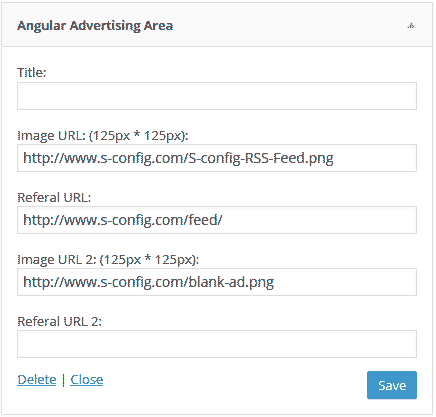Save the widget settings
This screenshot has width=436, height=417.
pos(392,385)
